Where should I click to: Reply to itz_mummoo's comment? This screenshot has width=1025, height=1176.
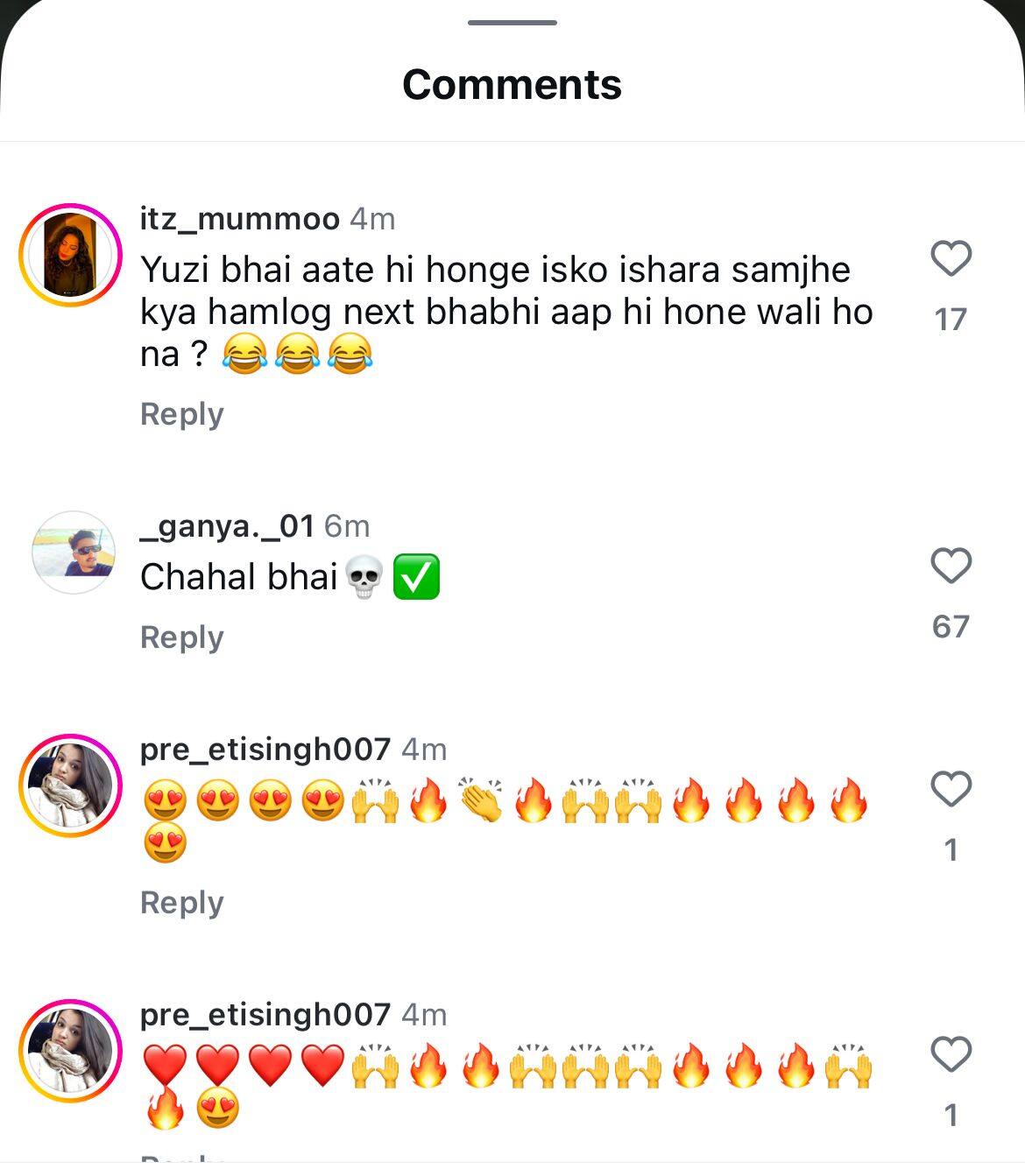click(182, 414)
